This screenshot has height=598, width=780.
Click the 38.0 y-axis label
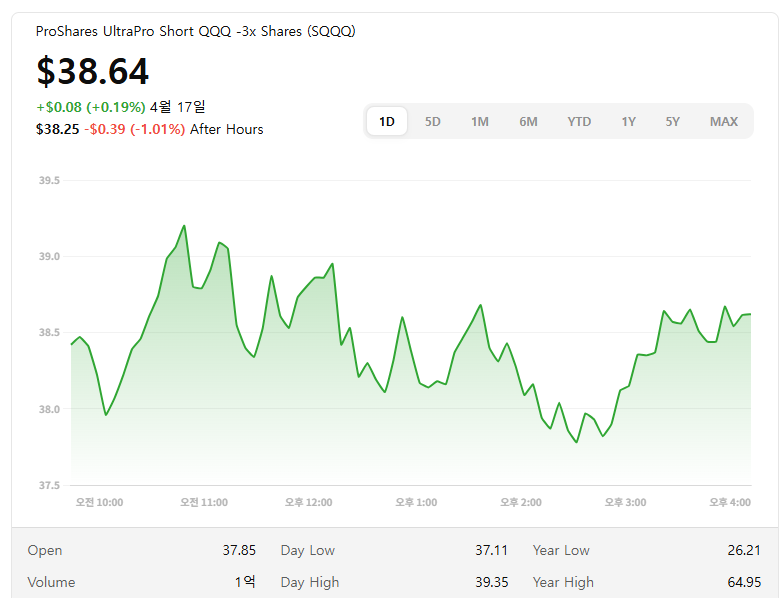(x=49, y=409)
